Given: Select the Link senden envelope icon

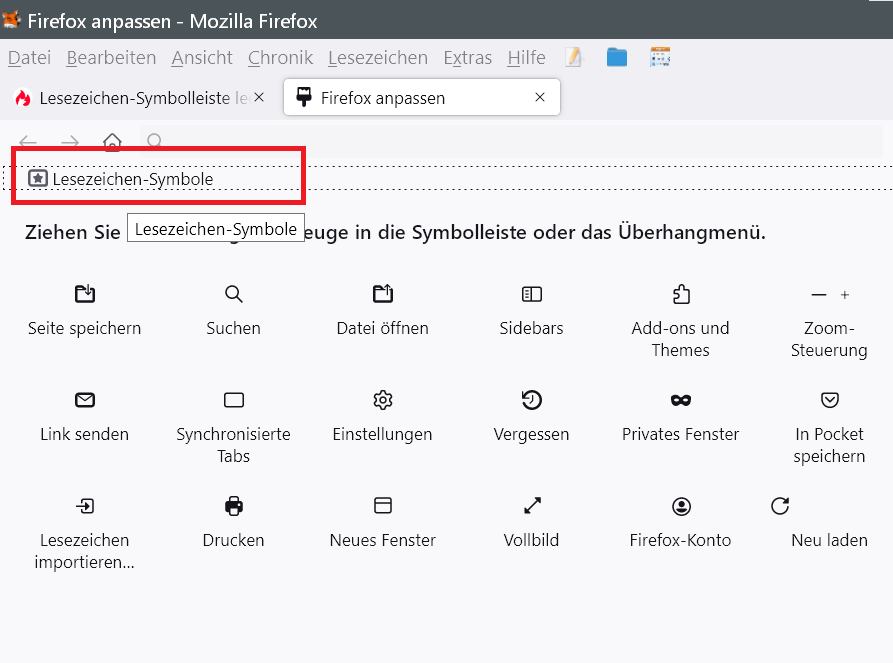Looking at the screenshot, I should [x=85, y=400].
